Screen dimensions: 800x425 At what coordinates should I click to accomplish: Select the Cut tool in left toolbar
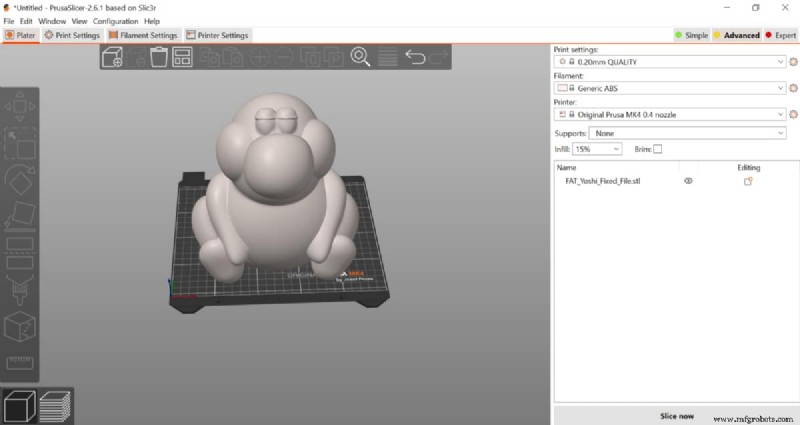pos(20,253)
